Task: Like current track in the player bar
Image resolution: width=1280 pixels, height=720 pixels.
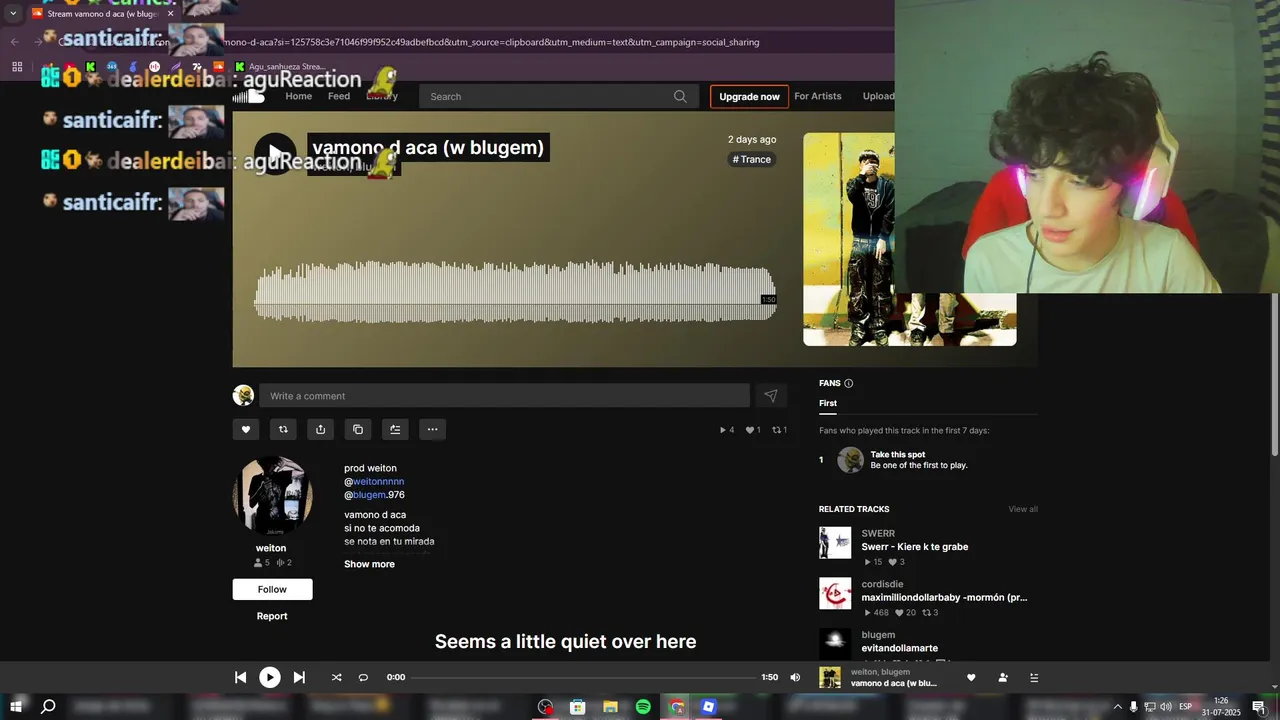Action: (x=971, y=677)
